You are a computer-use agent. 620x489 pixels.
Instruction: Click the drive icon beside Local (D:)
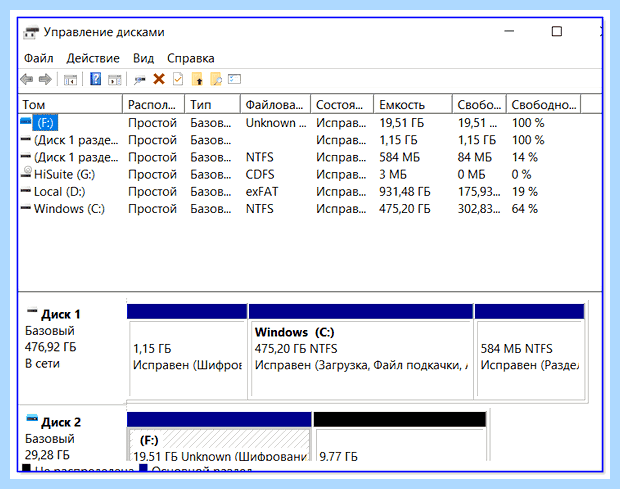coord(26,190)
